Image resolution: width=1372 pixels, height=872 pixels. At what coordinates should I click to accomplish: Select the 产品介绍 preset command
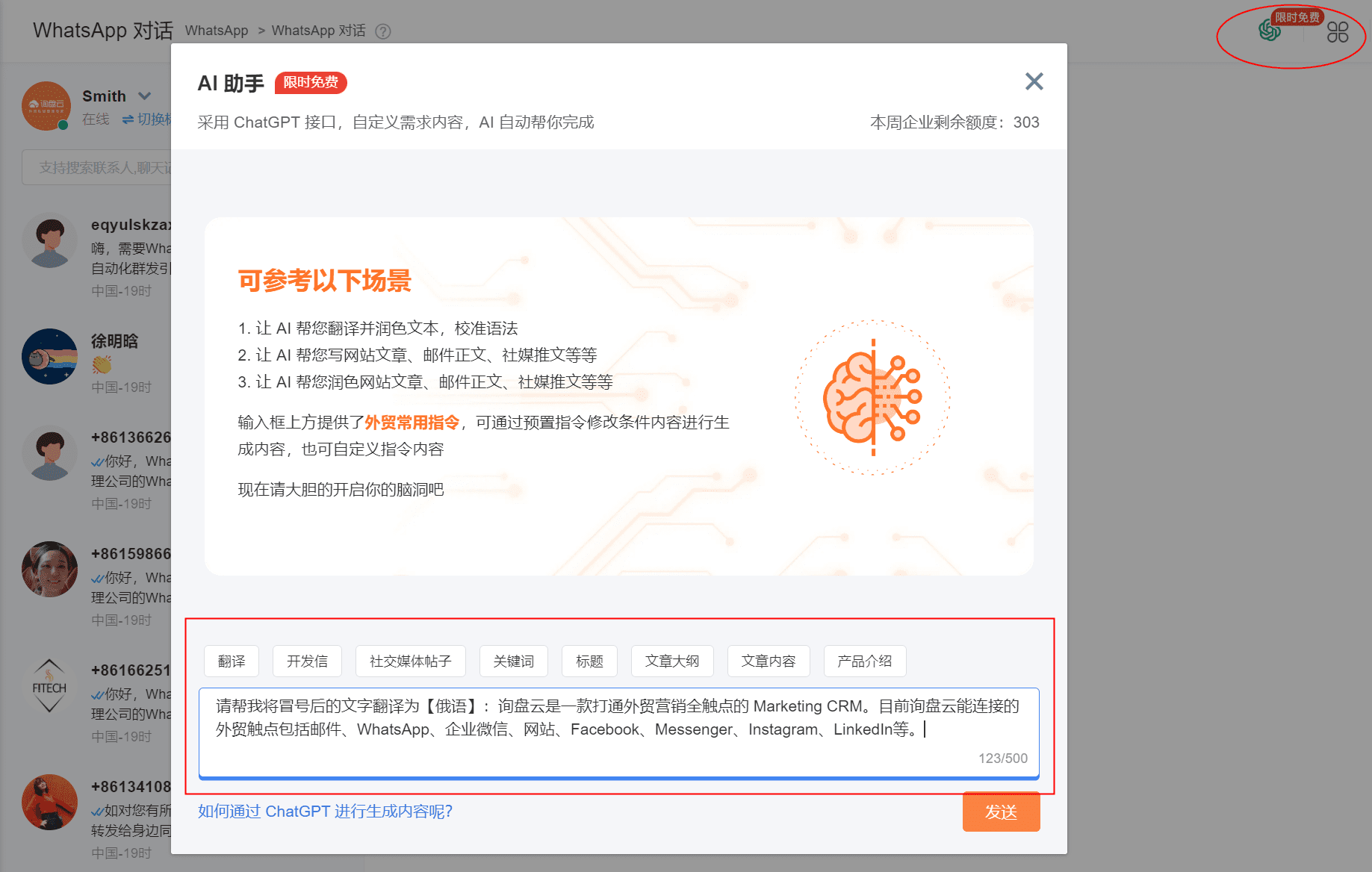[x=865, y=661]
